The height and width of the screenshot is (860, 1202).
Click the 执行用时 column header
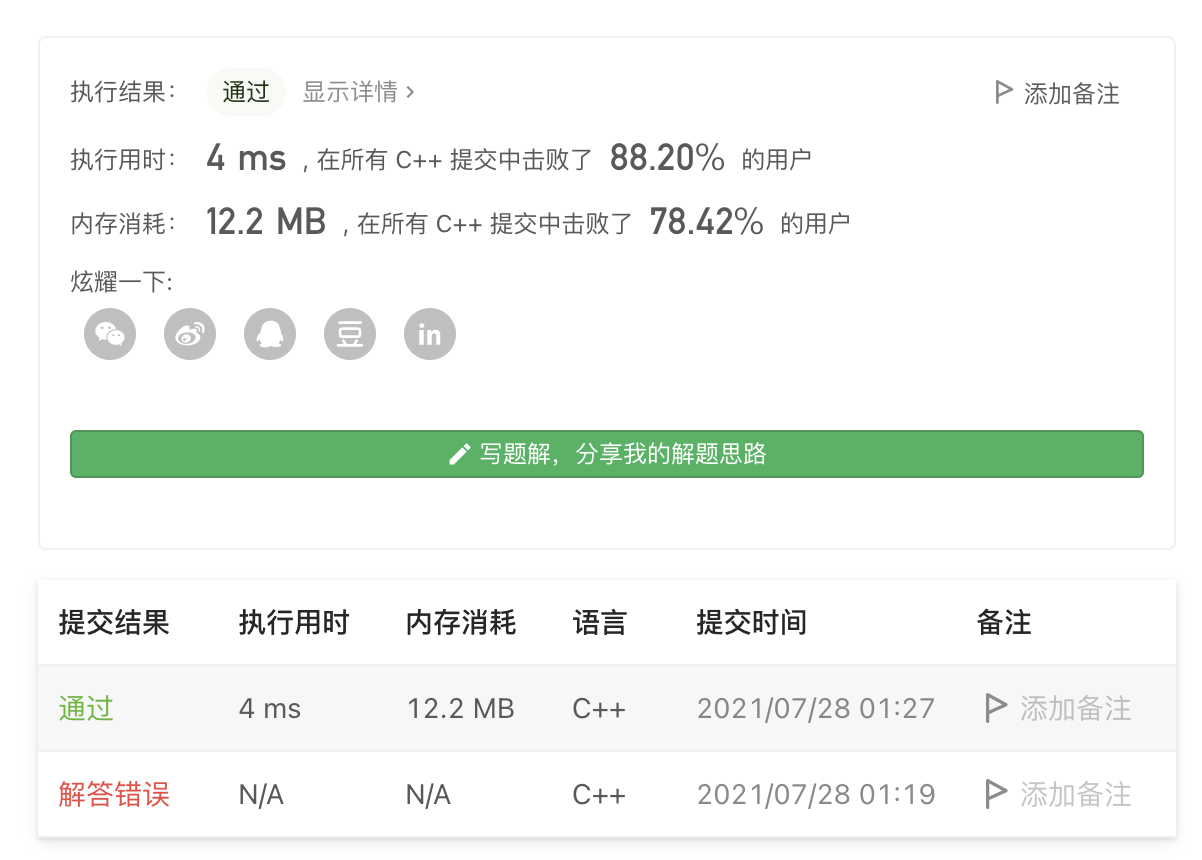[x=294, y=623]
